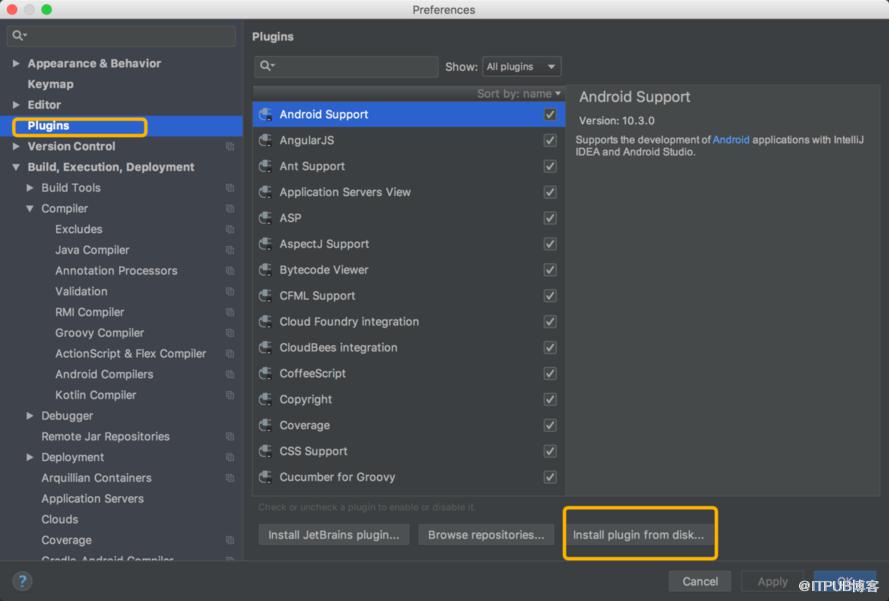Collapse the Compiler tree node

coord(29,209)
